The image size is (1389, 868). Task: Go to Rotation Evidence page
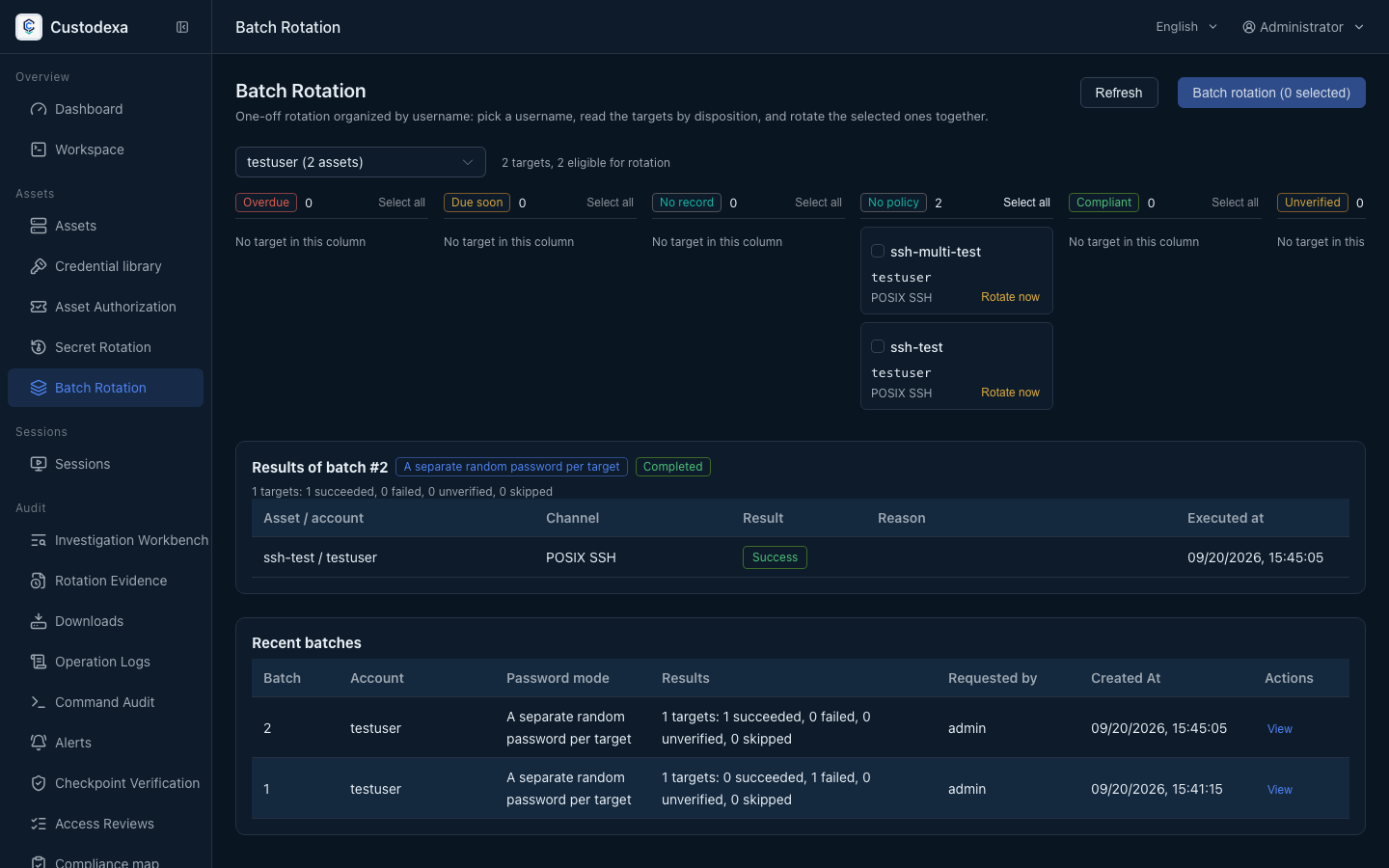click(x=106, y=581)
